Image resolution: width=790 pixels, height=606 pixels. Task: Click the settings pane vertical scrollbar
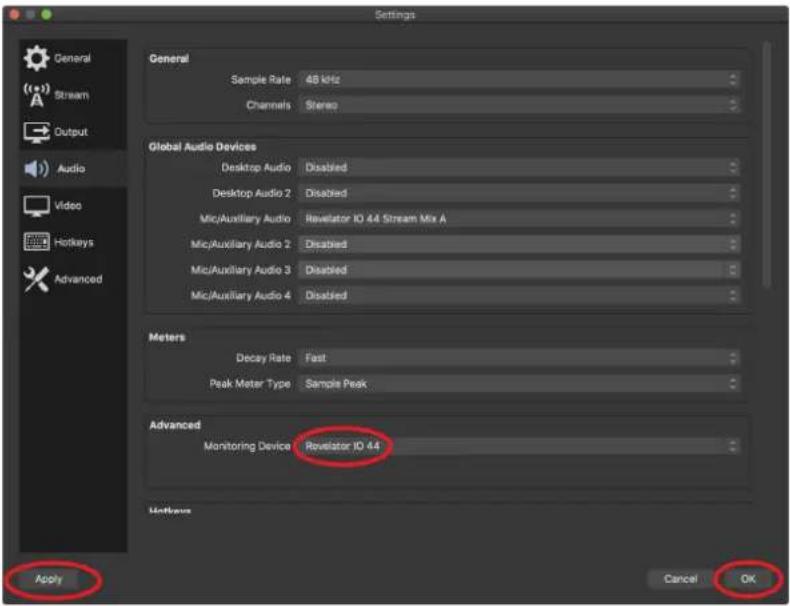click(x=767, y=165)
